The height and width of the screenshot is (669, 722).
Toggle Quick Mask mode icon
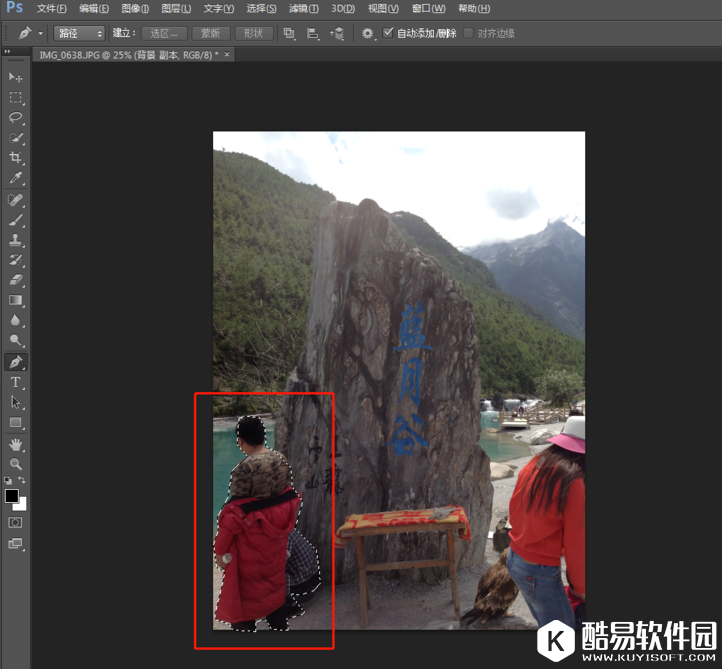(x=16, y=522)
